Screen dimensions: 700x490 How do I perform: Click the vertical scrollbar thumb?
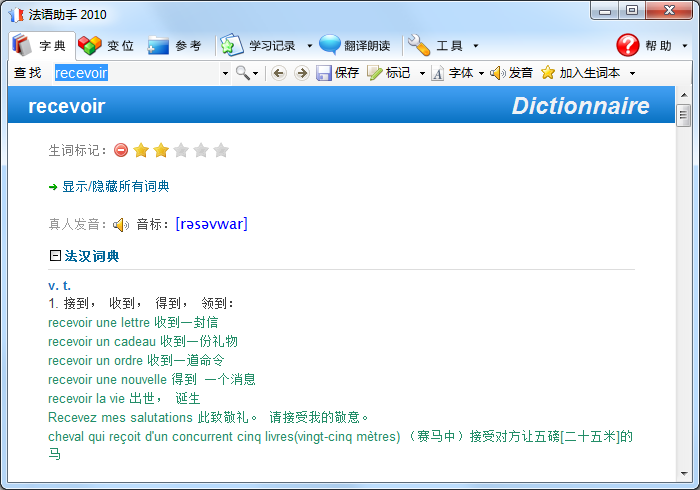tap(683, 116)
